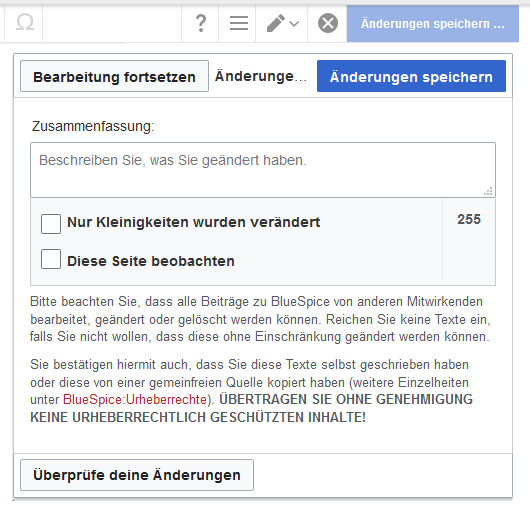Open the 'BlueSpice:Urheberrechte' link

135,400
